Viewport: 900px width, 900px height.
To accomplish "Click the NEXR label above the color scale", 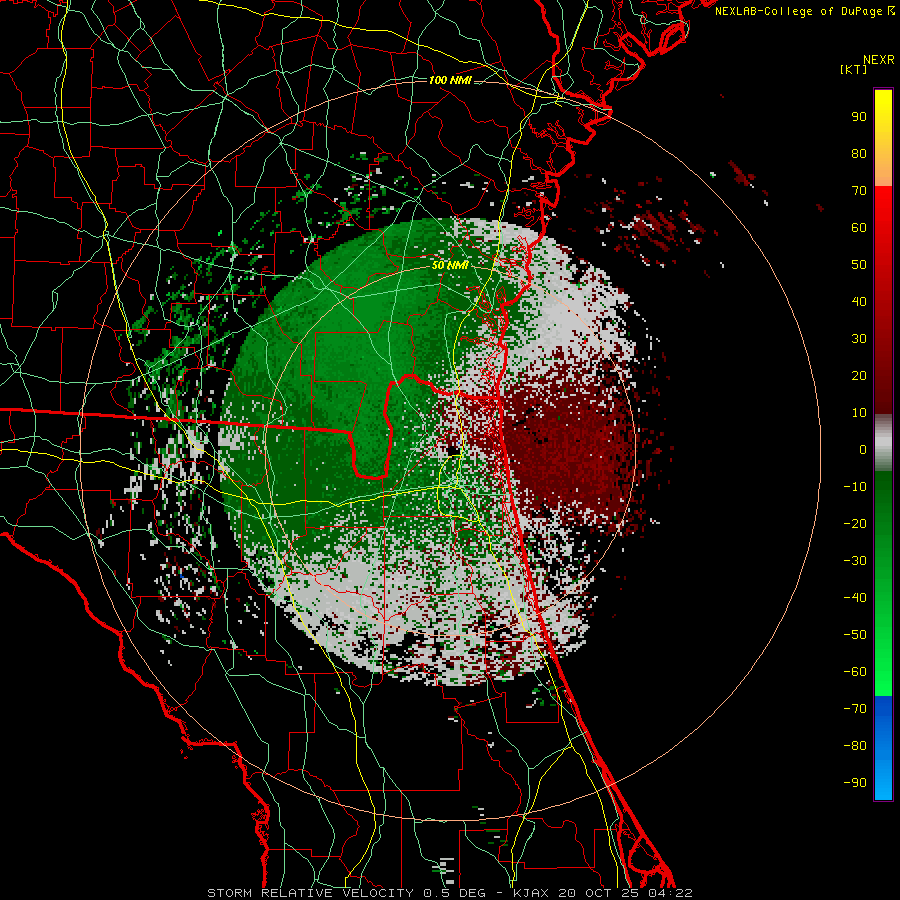I will (879, 60).
